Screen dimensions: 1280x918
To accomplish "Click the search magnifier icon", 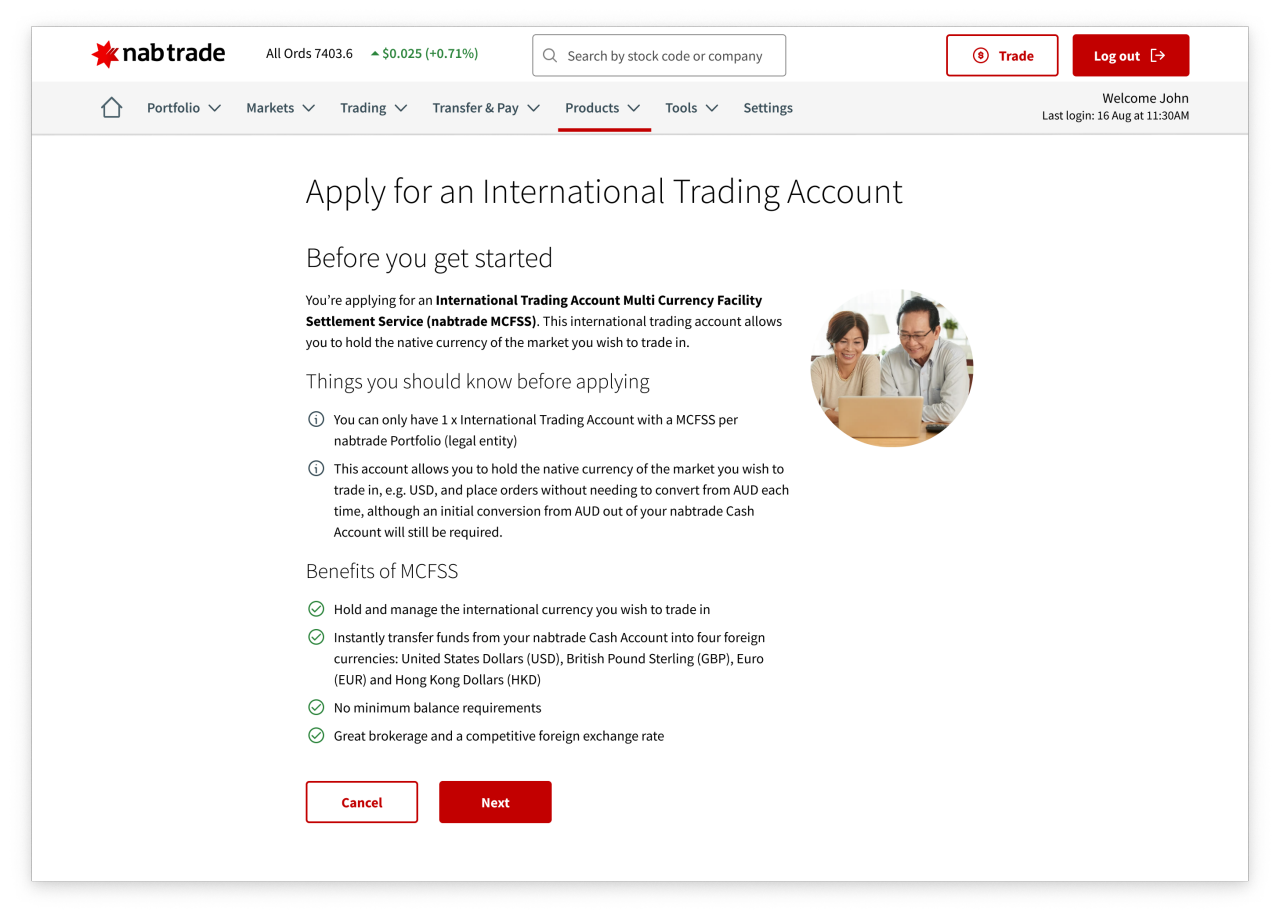I will [550, 56].
